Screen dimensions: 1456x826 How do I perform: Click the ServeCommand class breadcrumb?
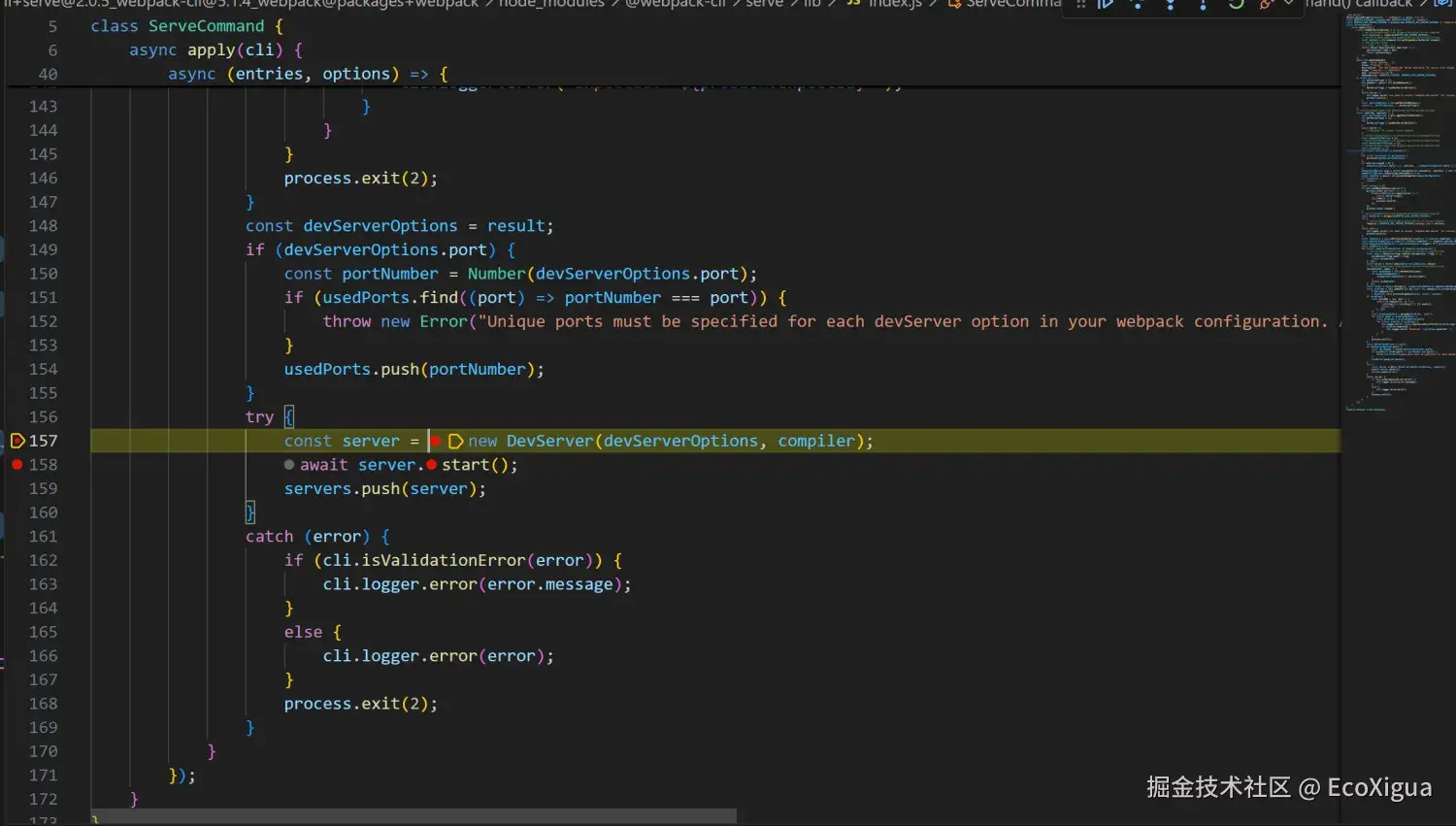coord(1005,4)
